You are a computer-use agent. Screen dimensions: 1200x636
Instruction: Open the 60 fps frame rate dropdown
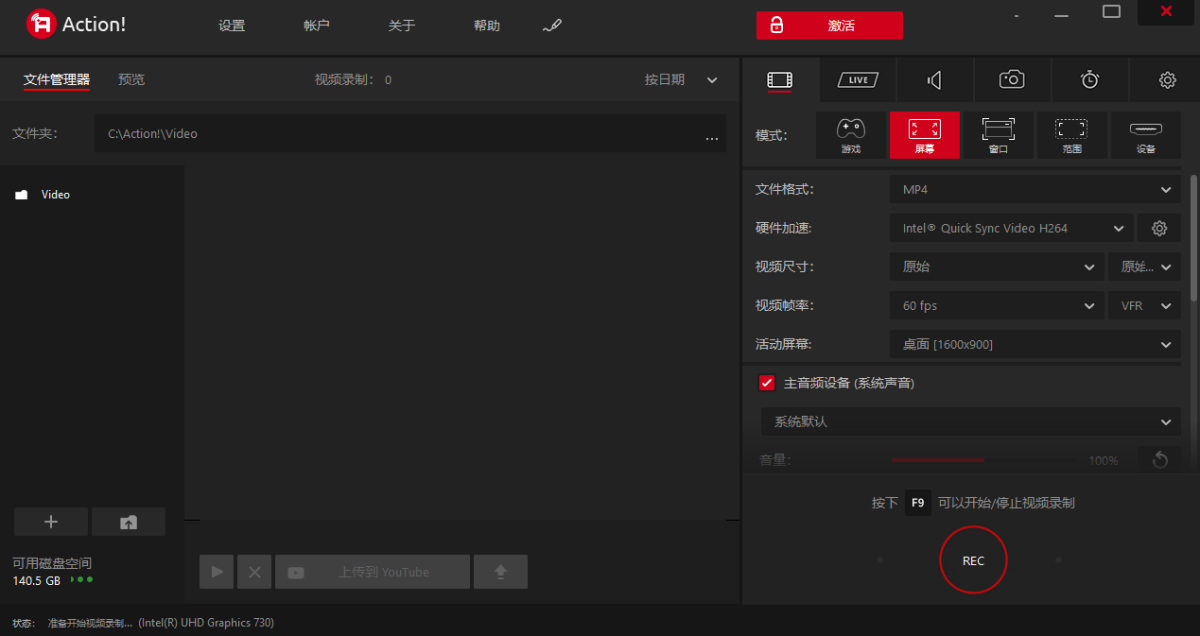995,306
